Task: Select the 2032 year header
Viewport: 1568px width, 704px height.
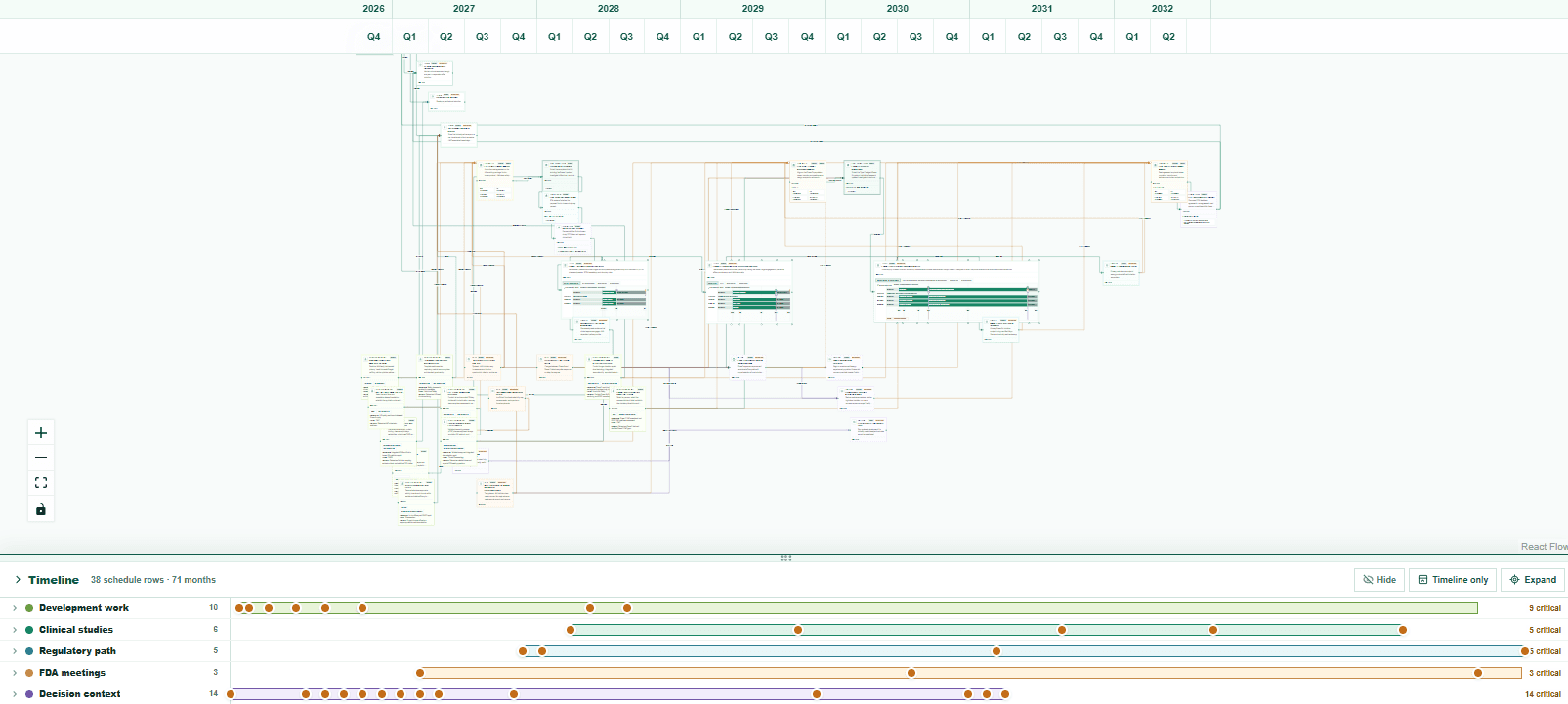Action: point(1163,9)
